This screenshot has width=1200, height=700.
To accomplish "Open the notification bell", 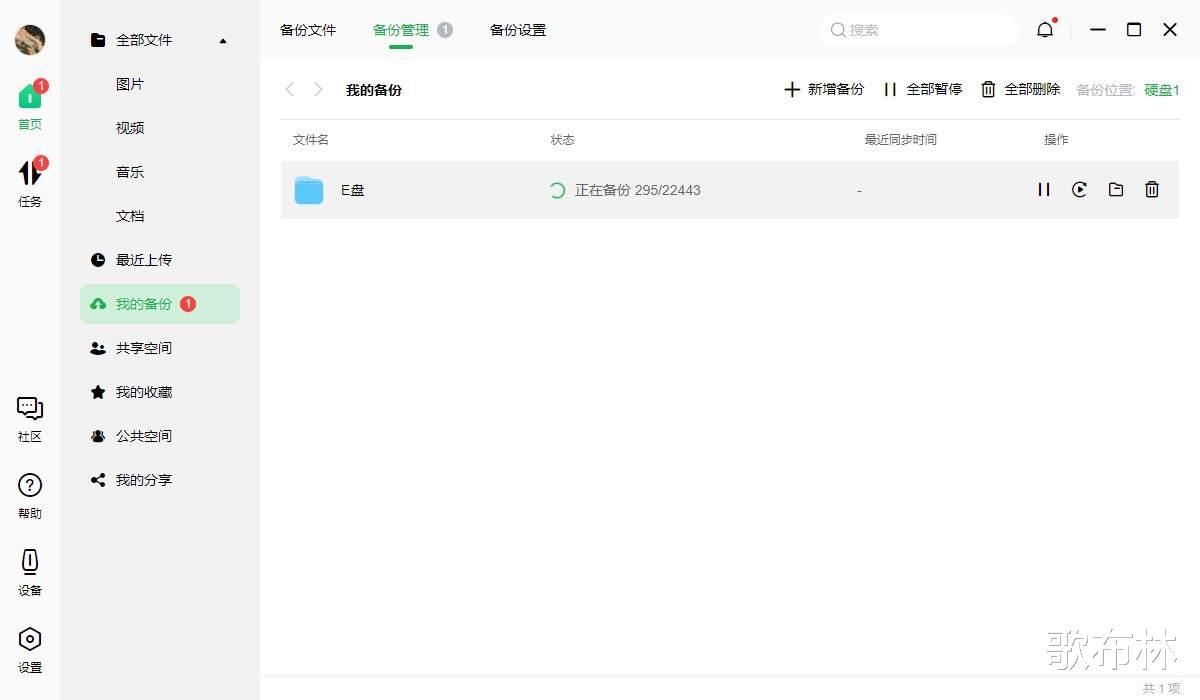I will tap(1044, 29).
